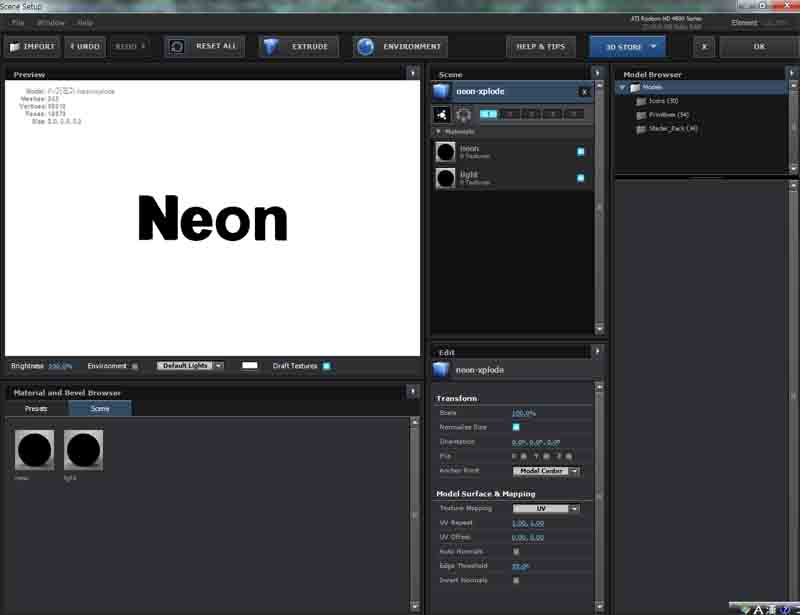This screenshot has width=800, height=615.
Task: Switch to the Scene tab in Material Browser
Action: coord(100,408)
